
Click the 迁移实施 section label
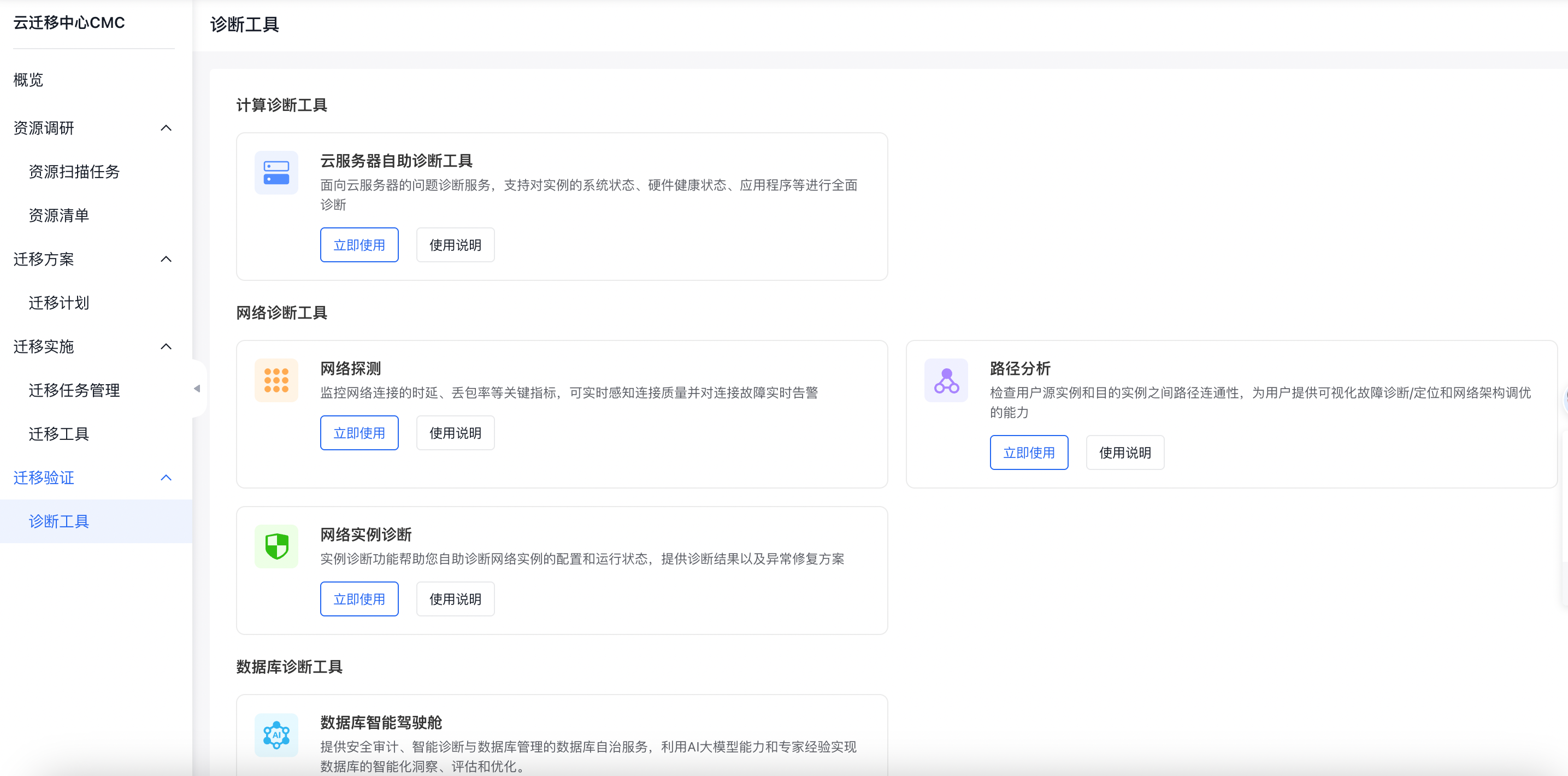(44, 347)
